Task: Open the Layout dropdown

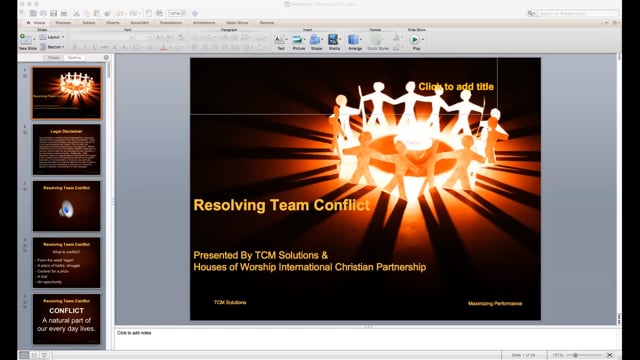Action: click(52, 37)
